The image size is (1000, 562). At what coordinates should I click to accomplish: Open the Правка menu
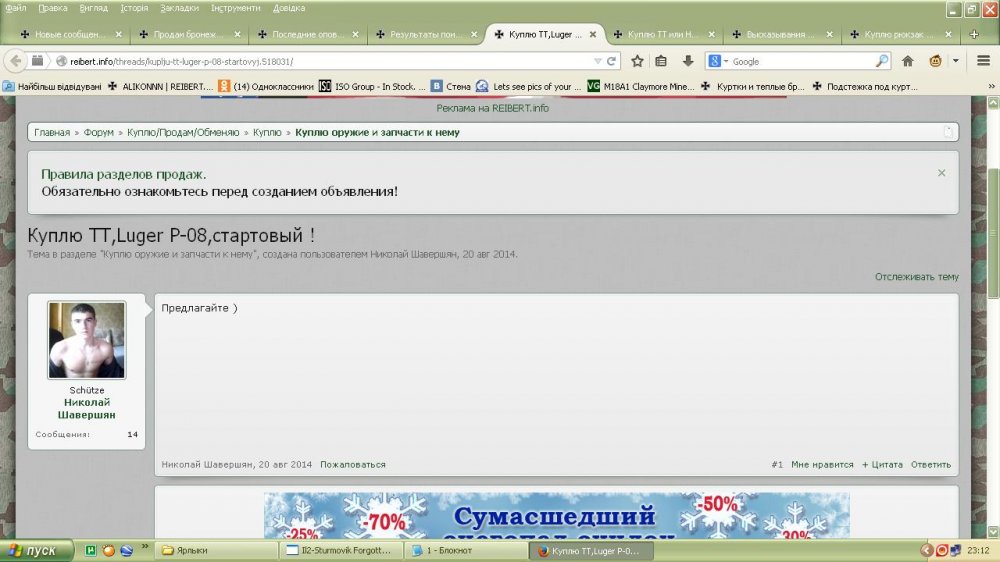click(x=52, y=8)
